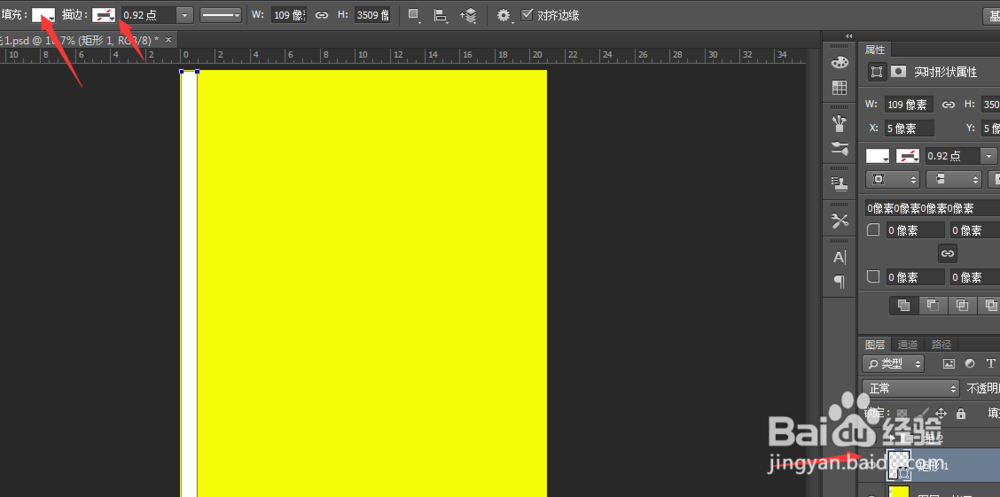The width and height of the screenshot is (1000, 497).
Task: Open the 类型 layer filter dropdown
Action: coord(893,364)
